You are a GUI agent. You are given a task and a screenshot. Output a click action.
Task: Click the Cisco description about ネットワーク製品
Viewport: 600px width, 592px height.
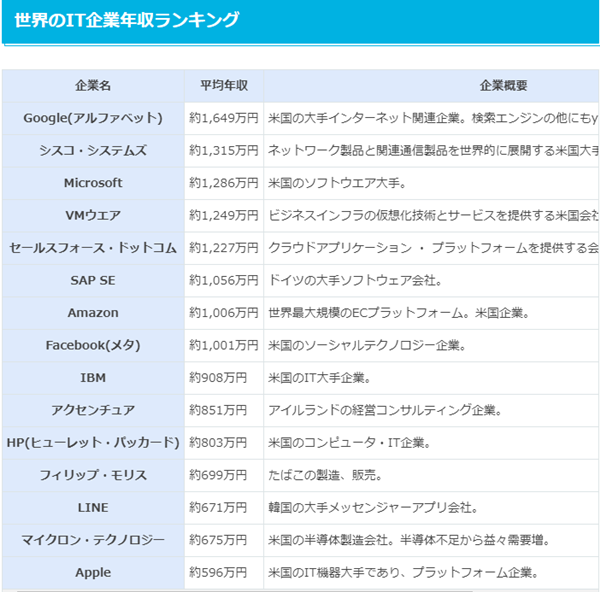[x=433, y=151]
